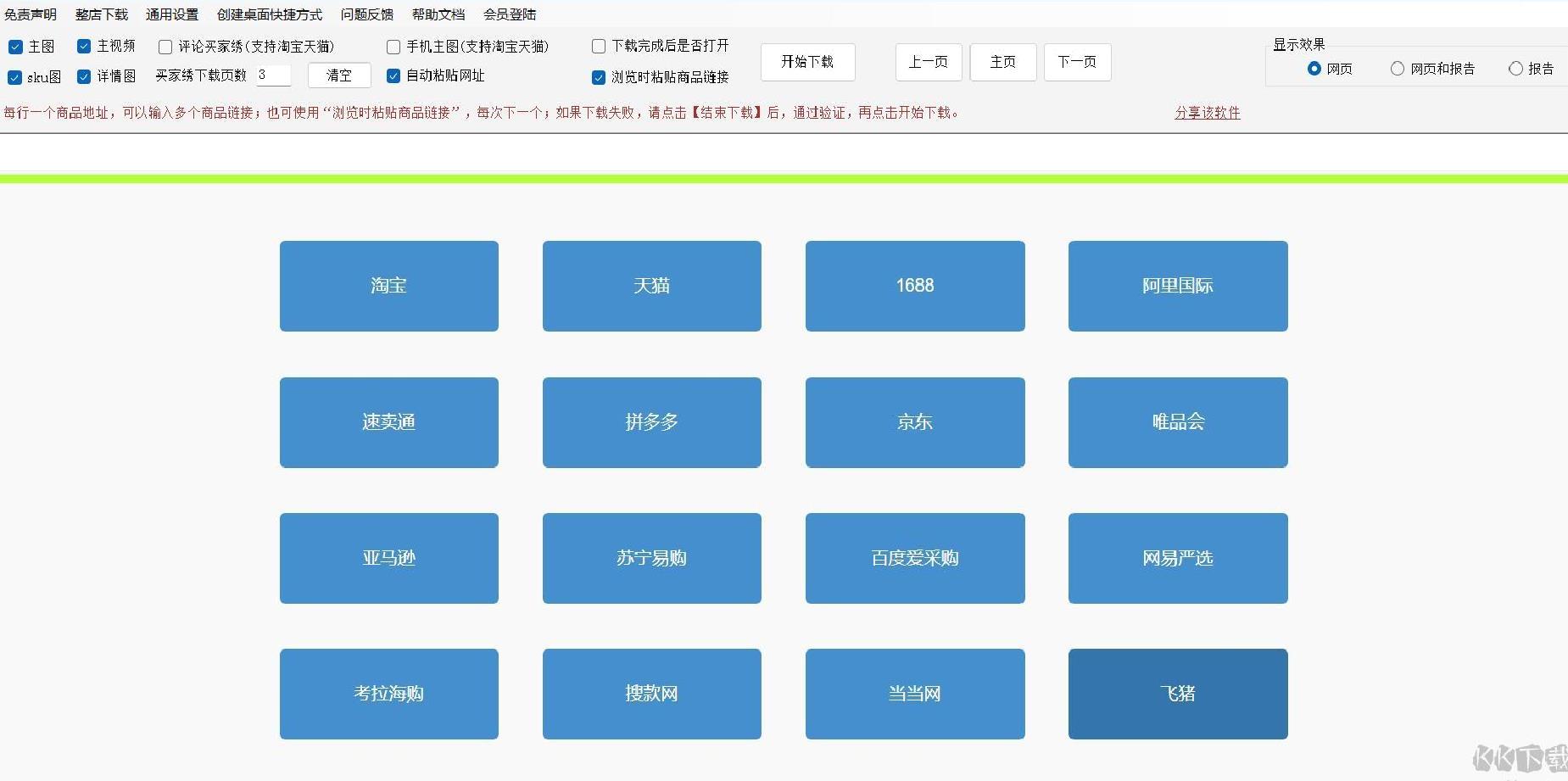The width and height of the screenshot is (1568, 781).
Task: Open the 网易严选 platform tile
Action: pos(1178,558)
